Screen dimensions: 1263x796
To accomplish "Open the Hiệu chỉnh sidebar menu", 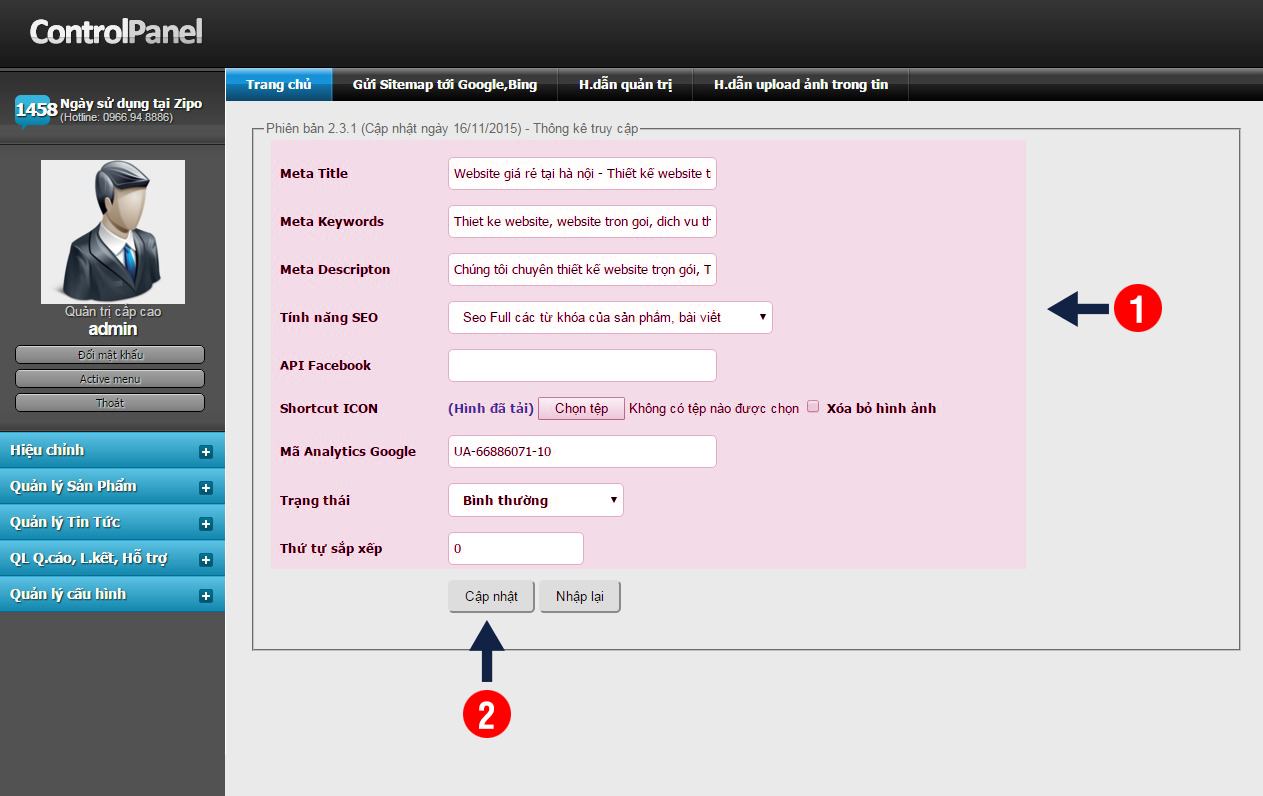I will (112, 451).
